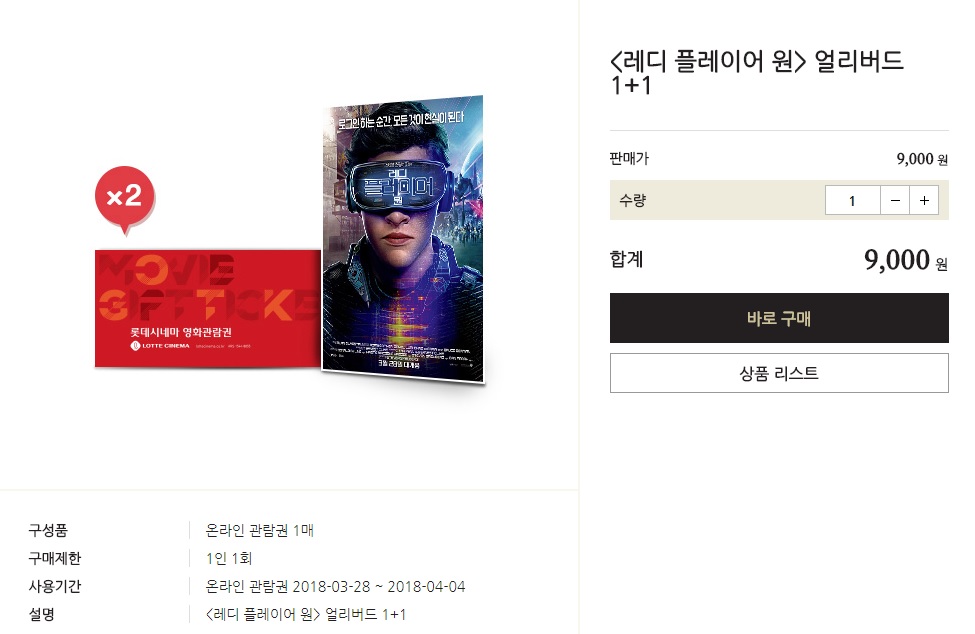Click the Ready Player One poster image
This screenshot has width=975, height=634.
pyautogui.click(x=403, y=240)
